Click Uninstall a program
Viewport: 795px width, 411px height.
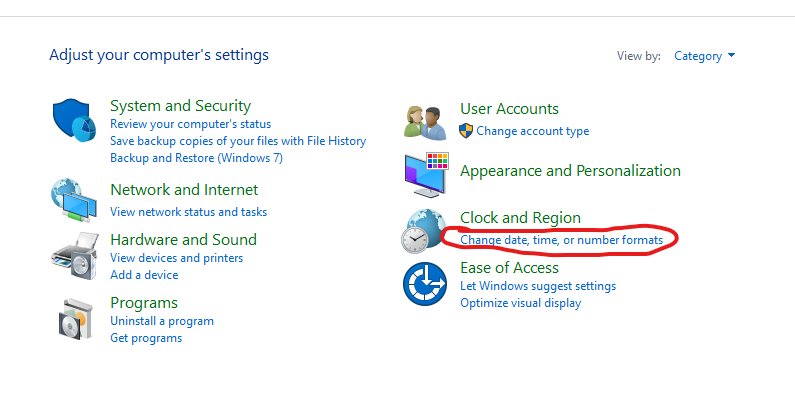162,321
